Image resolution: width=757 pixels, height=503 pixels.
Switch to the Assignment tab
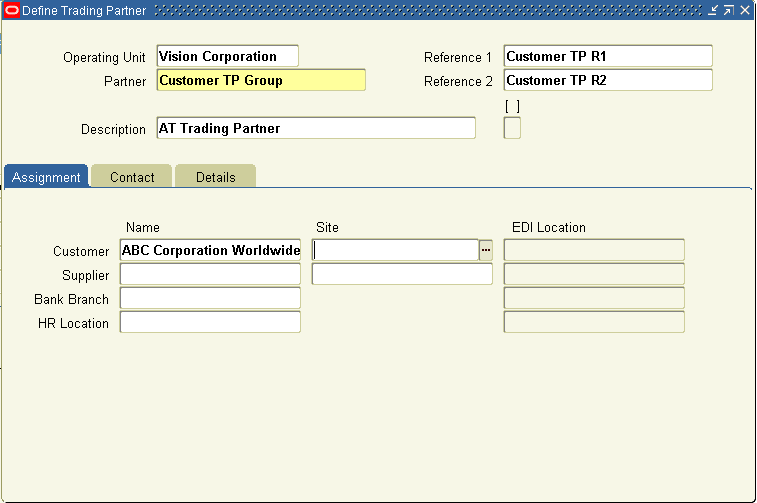click(46, 176)
